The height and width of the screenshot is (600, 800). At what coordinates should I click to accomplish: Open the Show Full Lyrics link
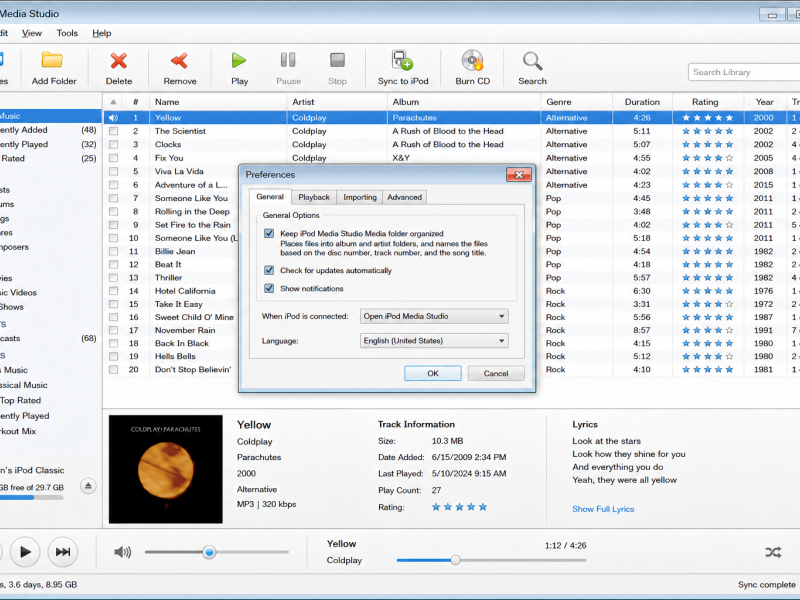(603, 509)
